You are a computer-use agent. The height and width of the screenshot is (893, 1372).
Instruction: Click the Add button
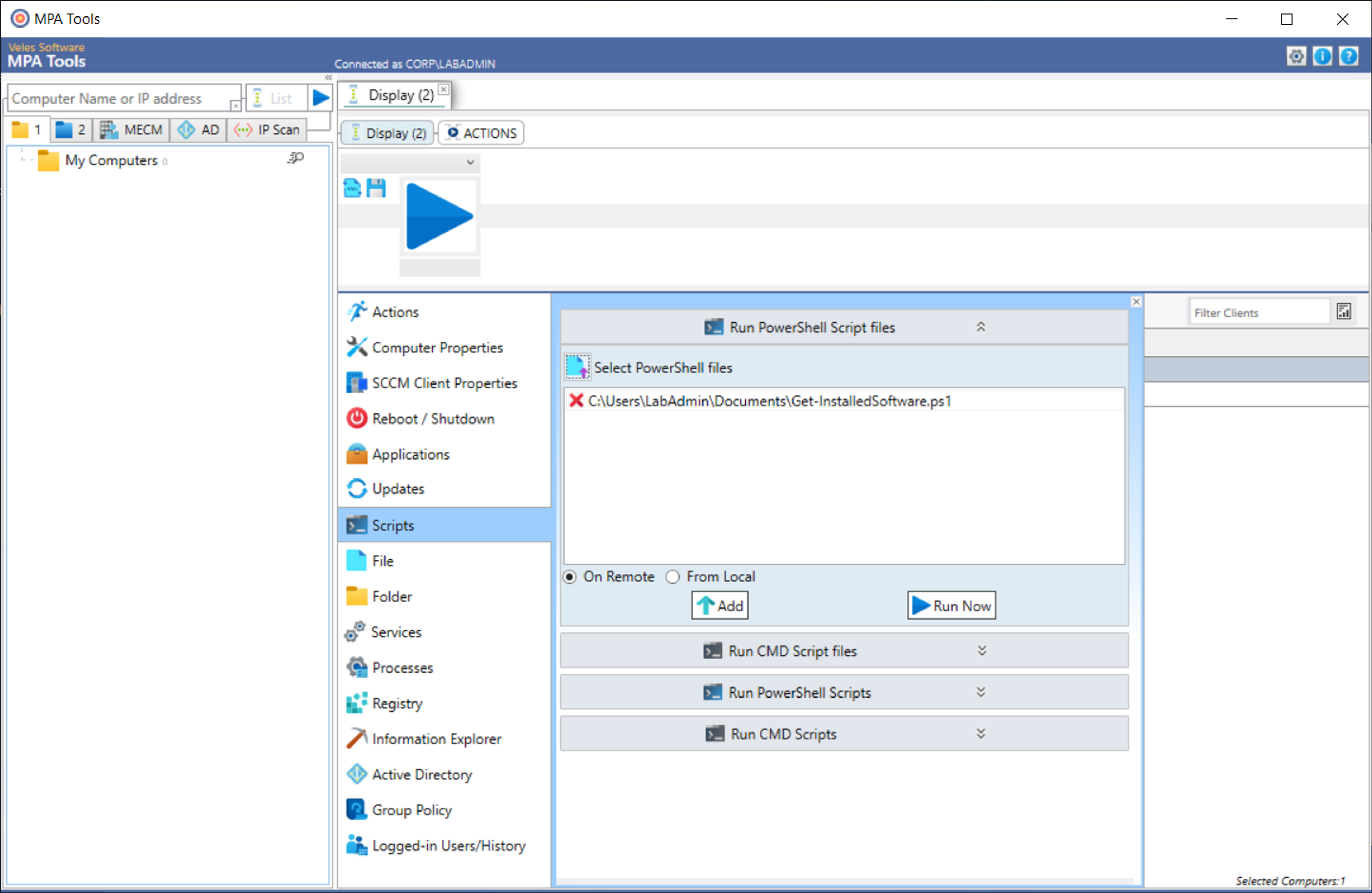[x=720, y=606]
